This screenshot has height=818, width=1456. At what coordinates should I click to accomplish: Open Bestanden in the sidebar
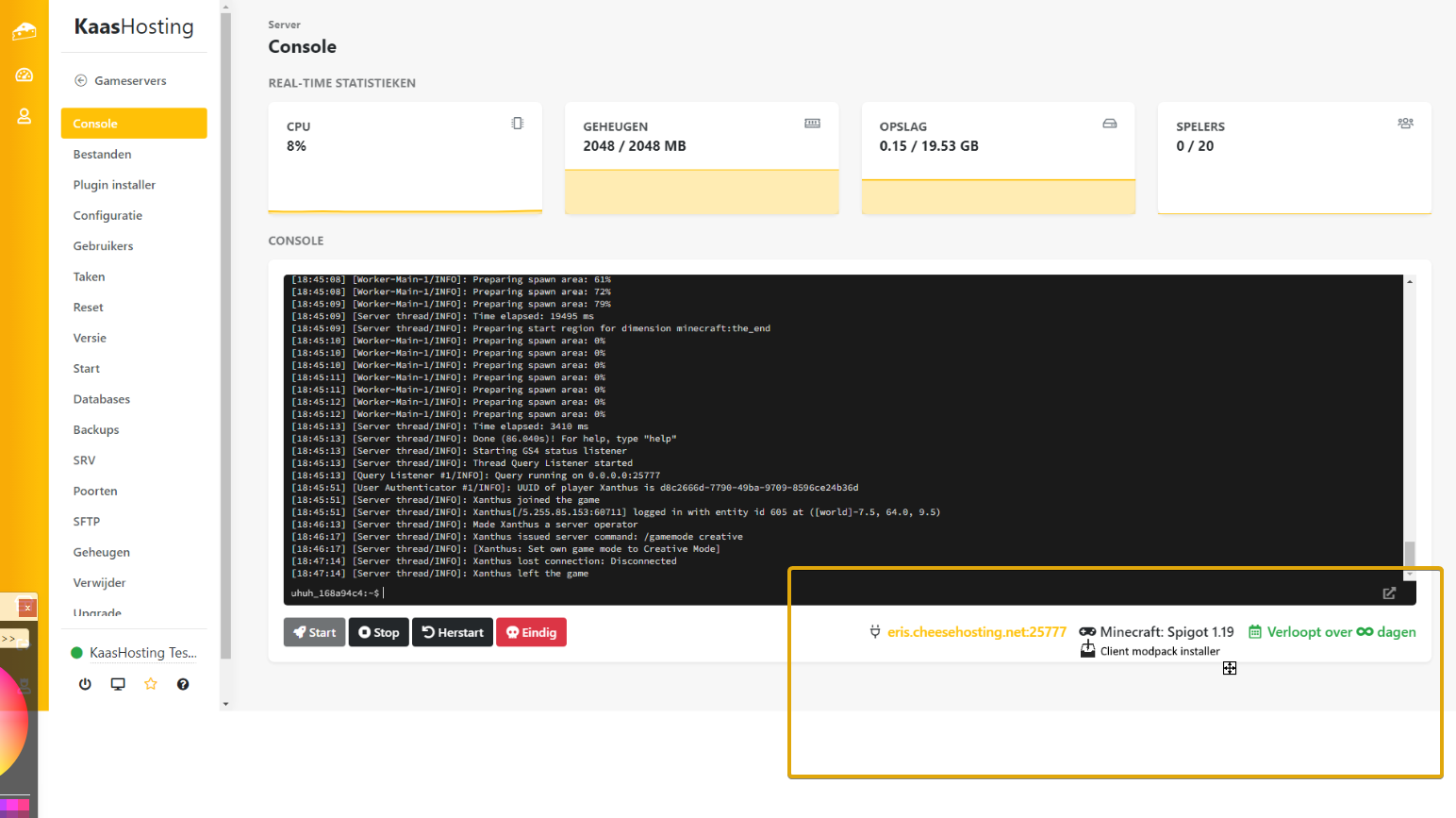pyautogui.click(x=102, y=154)
